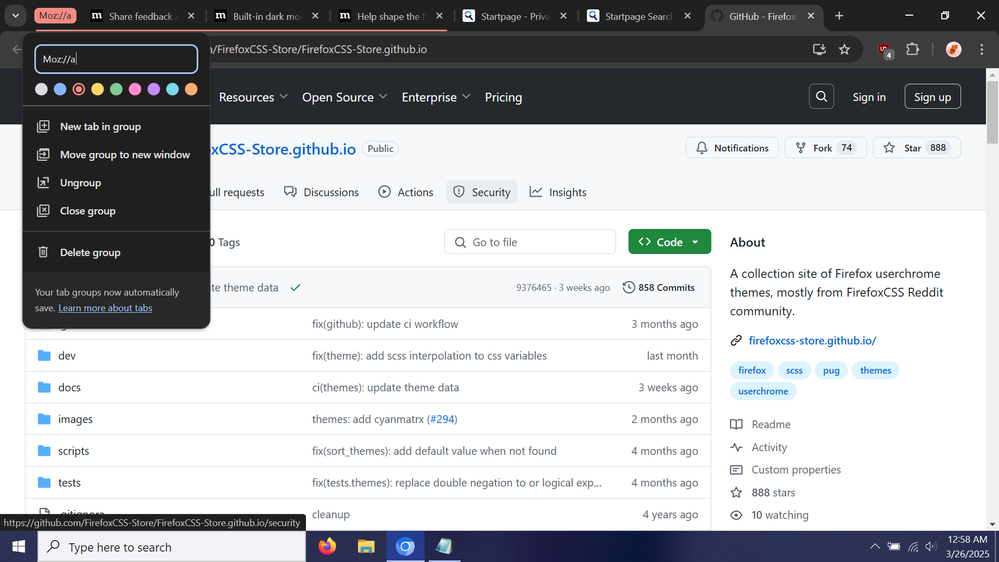Select the grey tab group color
The height and width of the screenshot is (562, 999).
click(41, 89)
